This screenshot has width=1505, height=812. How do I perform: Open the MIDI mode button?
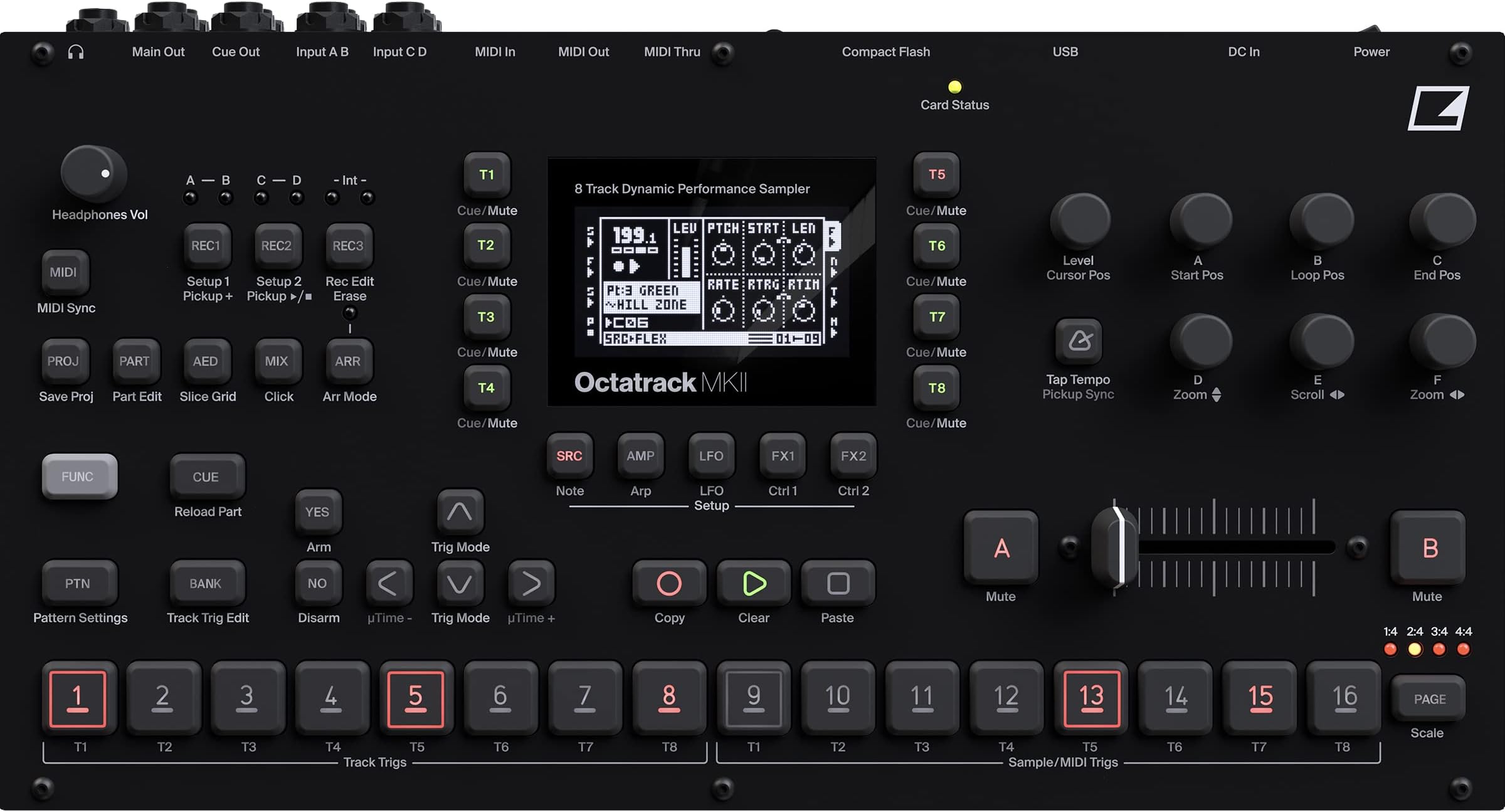click(65, 272)
